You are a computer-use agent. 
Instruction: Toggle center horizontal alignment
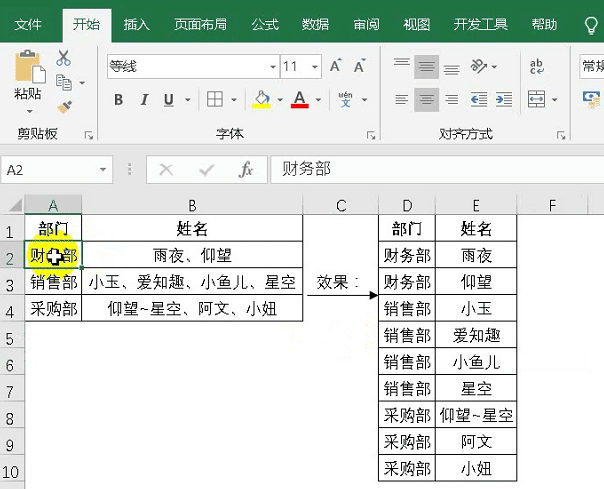click(427, 100)
